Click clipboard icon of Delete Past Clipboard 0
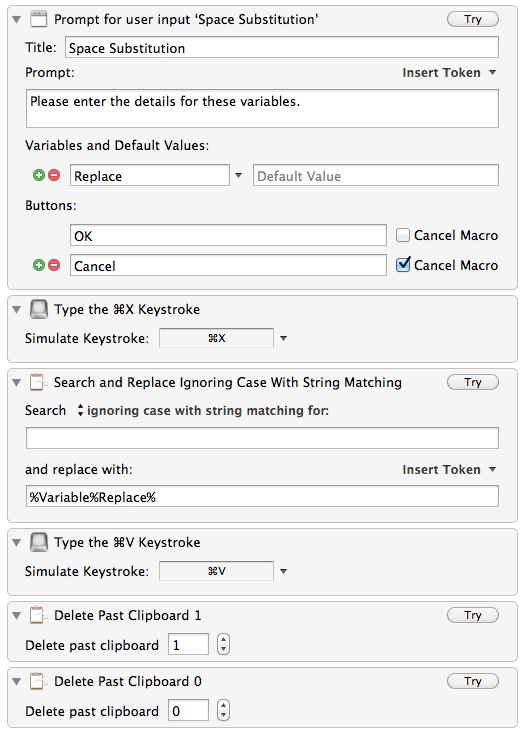Image resolution: width=527 pixels, height=737 pixels. pyautogui.click(x=38, y=681)
